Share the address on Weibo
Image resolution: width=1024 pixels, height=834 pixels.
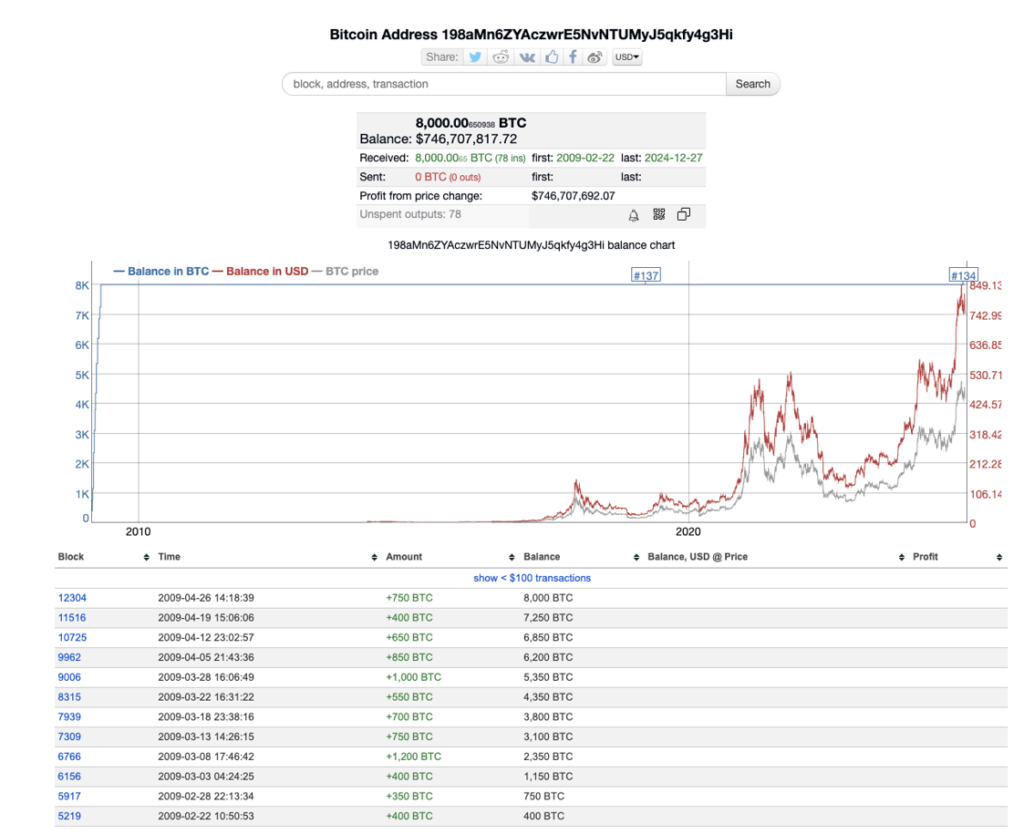(594, 57)
